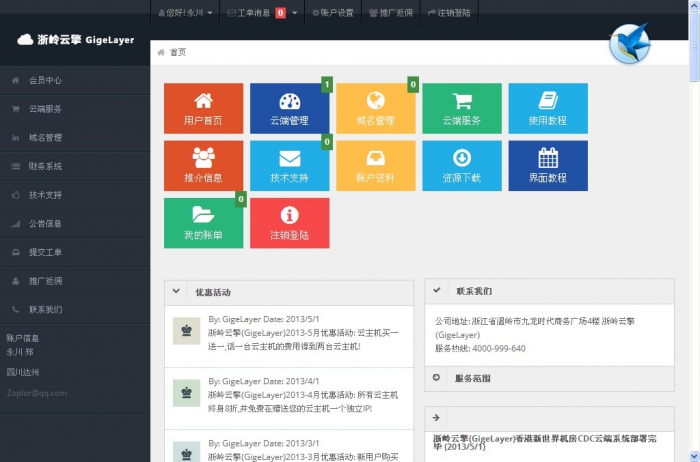Select 云端服务 in the sidebar
Image resolution: width=700 pixels, height=462 pixels.
click(75, 109)
